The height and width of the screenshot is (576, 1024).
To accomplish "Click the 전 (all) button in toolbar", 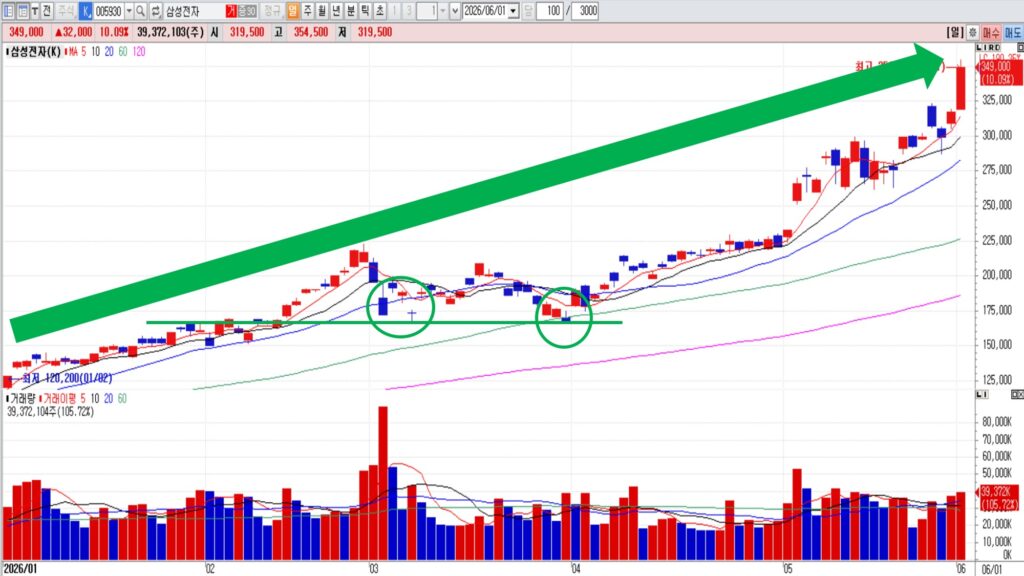I will 46,11.
